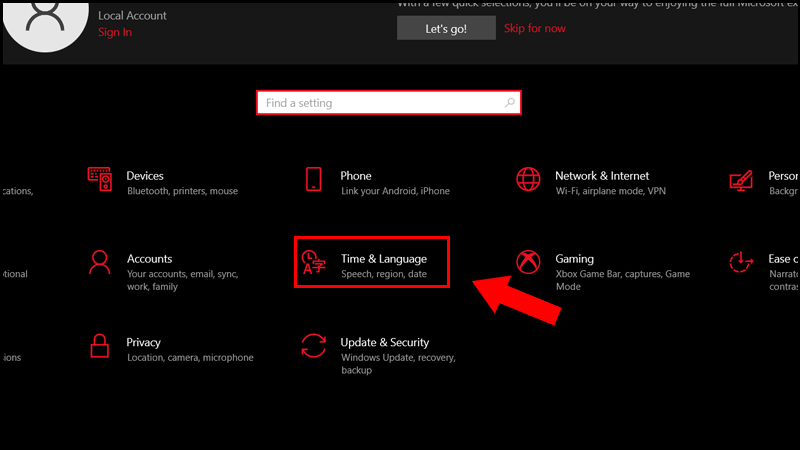Click the Sign In link
Screen dimensions: 800x450
click(x=115, y=32)
